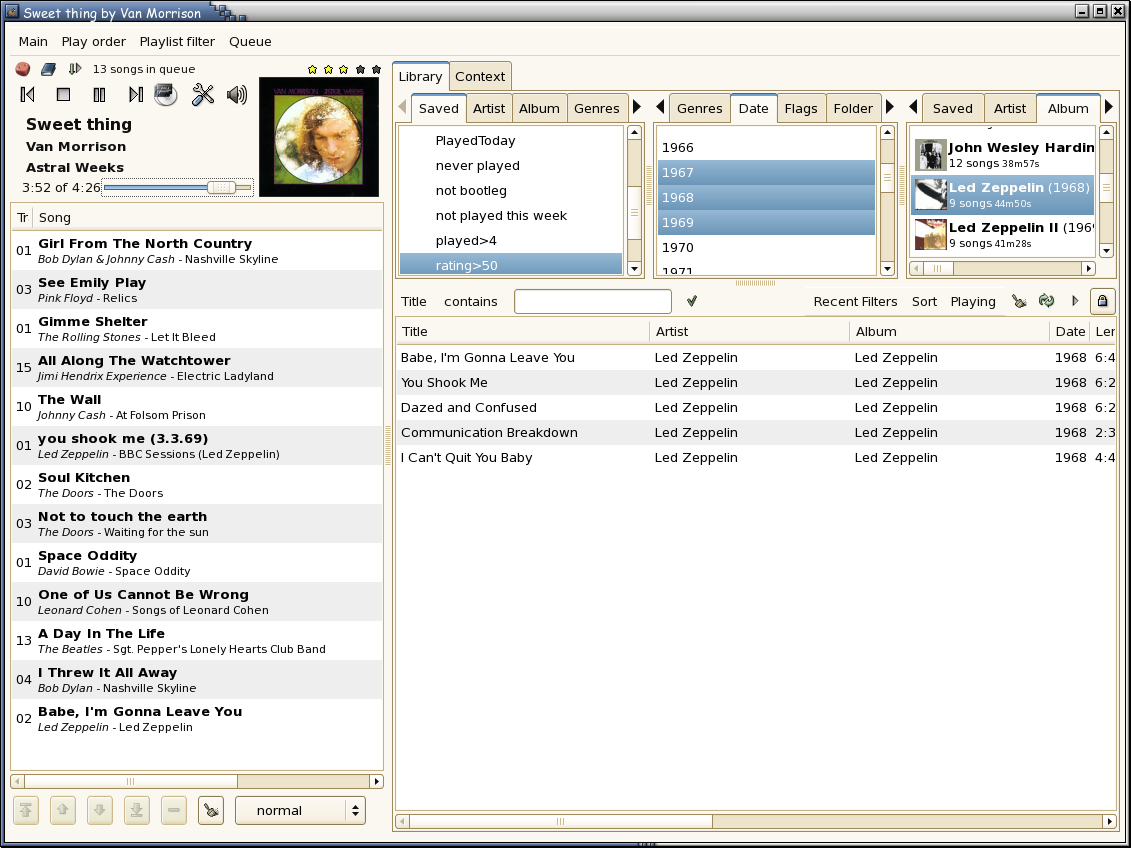1131x848 pixels.
Task: Open preferences with the wrench-screwdriver icon
Action: (x=203, y=95)
